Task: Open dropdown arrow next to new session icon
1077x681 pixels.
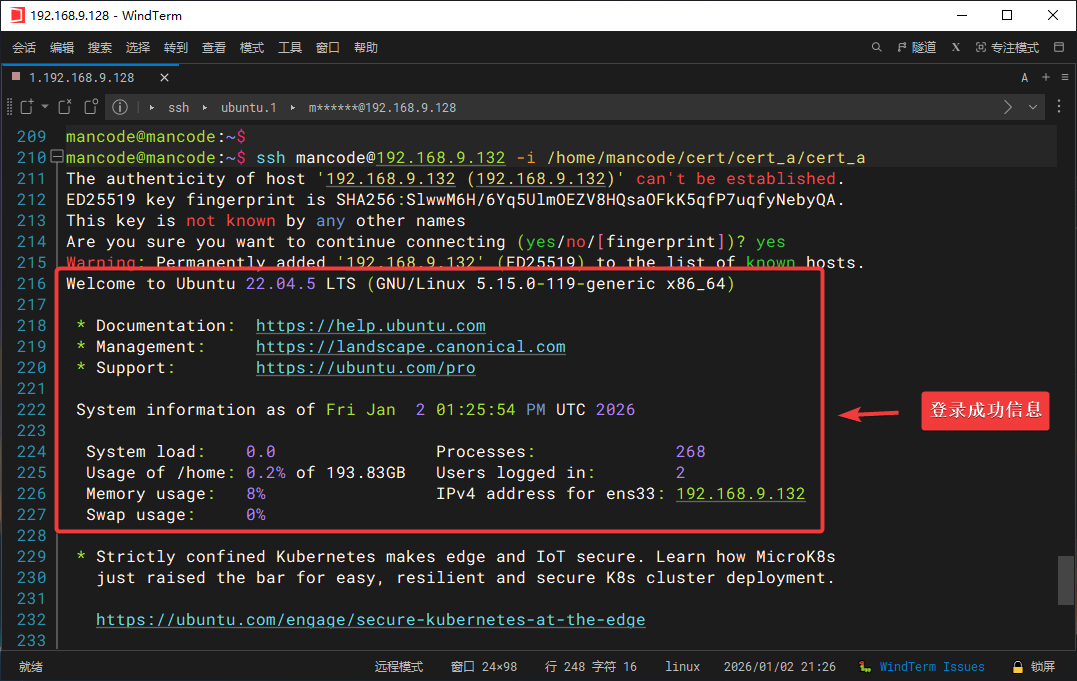Action: [45, 107]
